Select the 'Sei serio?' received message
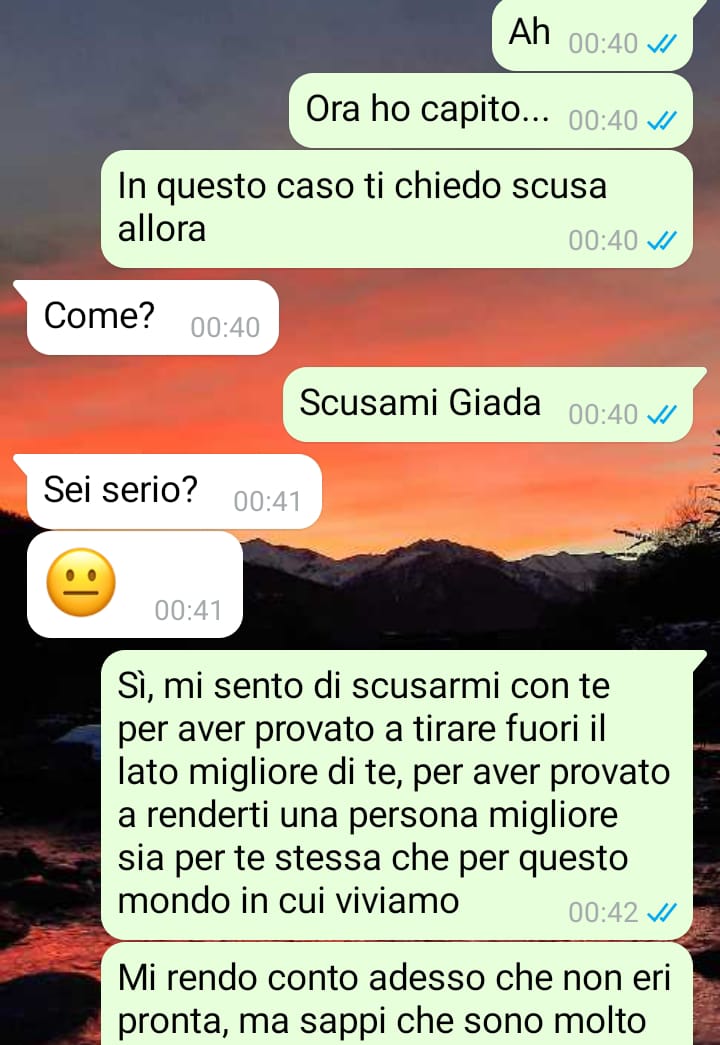Image resolution: width=720 pixels, height=1045 pixels. [174, 491]
